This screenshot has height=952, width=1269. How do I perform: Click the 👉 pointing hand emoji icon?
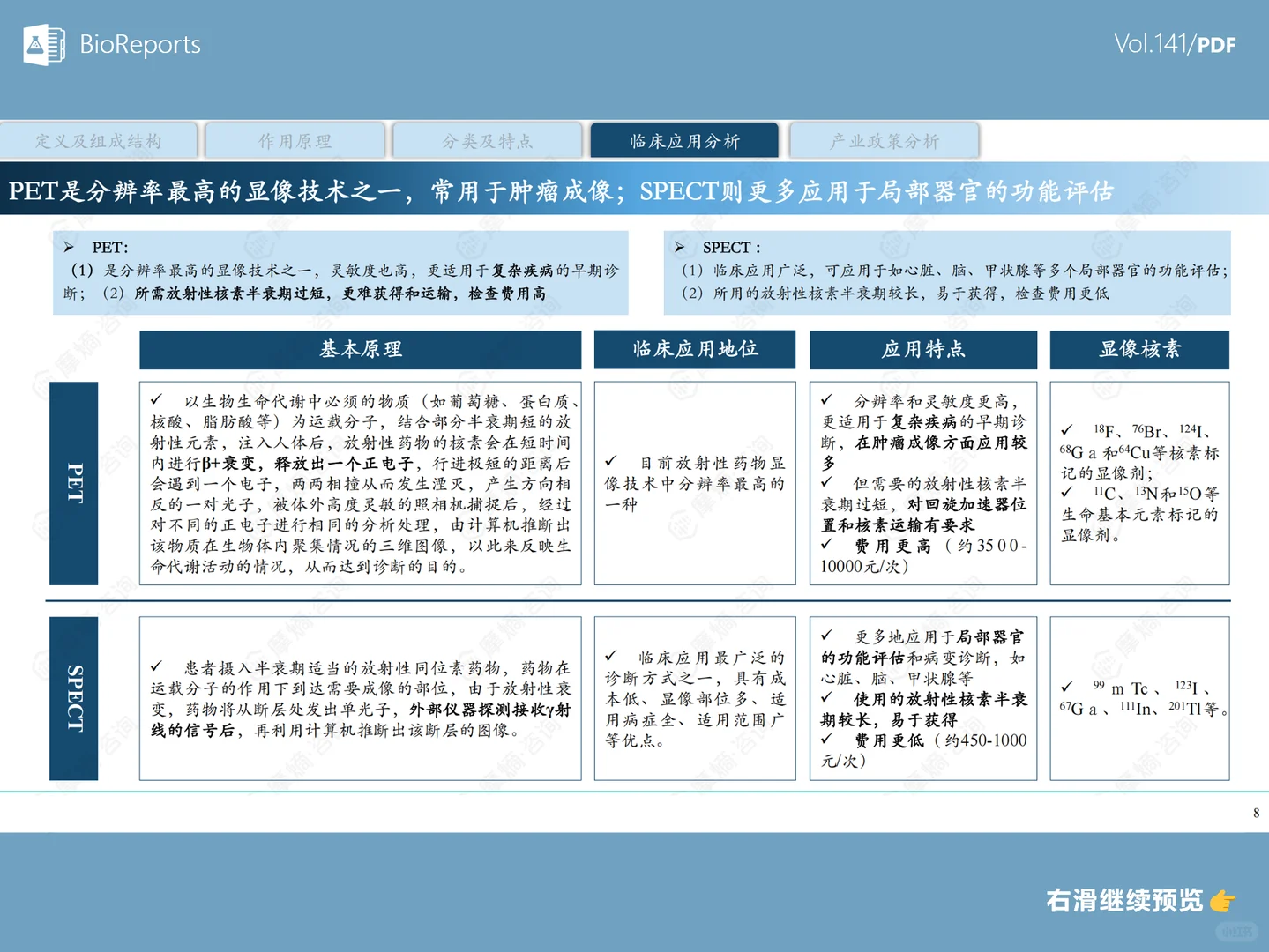pos(1223,901)
